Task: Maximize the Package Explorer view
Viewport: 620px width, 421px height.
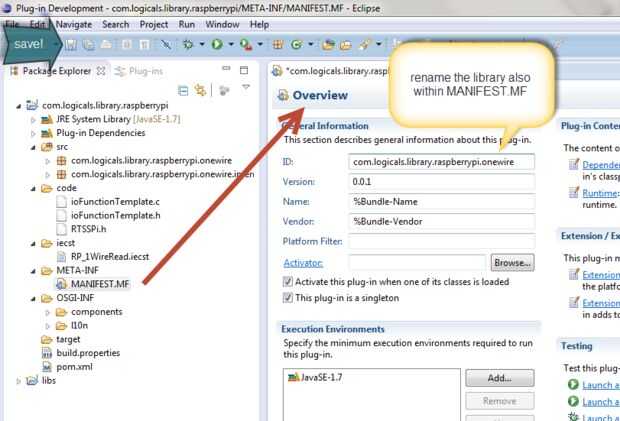Action: 244,70
